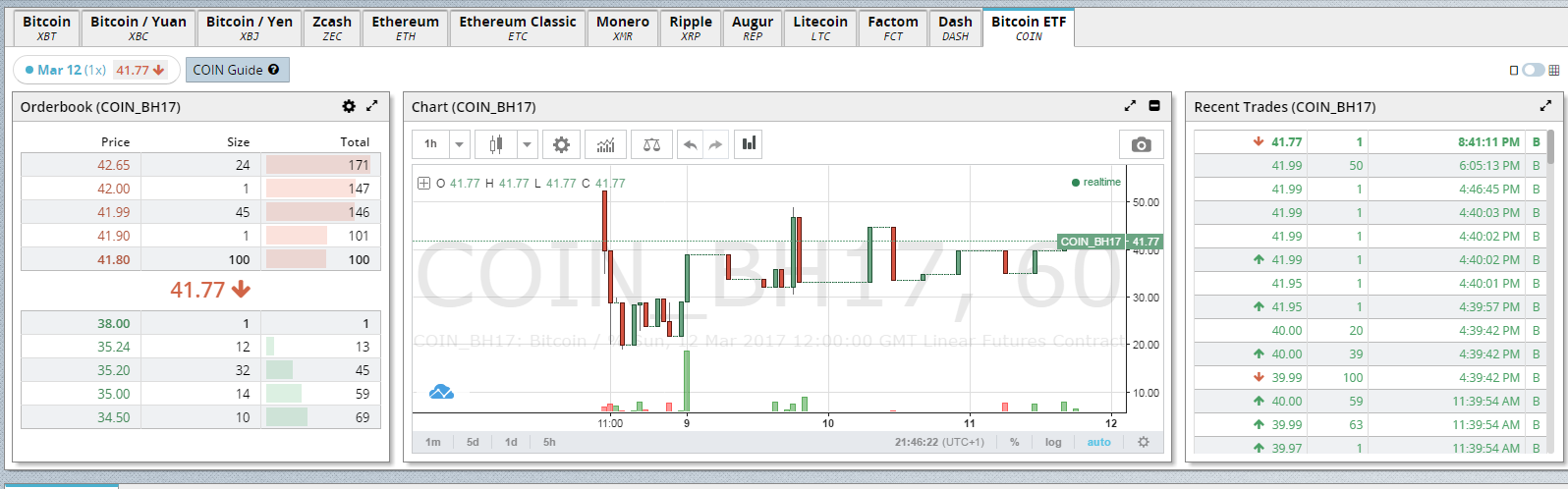Screen dimensions: 1568x489
Task: Expand the Orderbook panel fullscreen
Action: (x=372, y=106)
